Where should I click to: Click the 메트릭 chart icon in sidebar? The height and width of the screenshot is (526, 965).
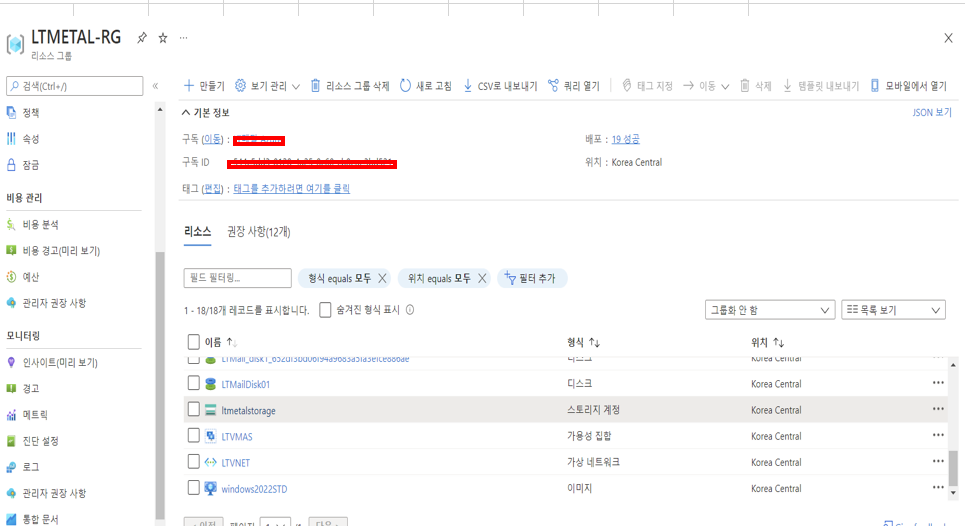coord(11,415)
